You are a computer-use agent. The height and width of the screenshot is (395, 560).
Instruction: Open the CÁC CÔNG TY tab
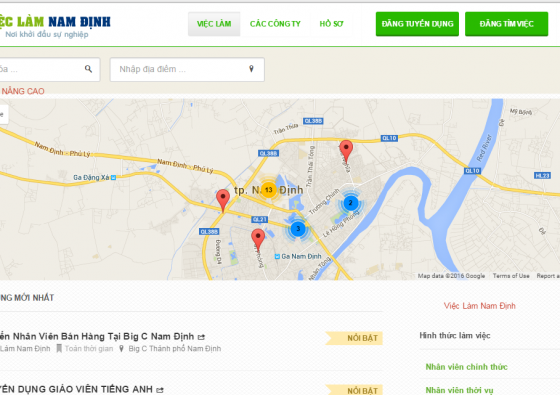click(x=275, y=24)
